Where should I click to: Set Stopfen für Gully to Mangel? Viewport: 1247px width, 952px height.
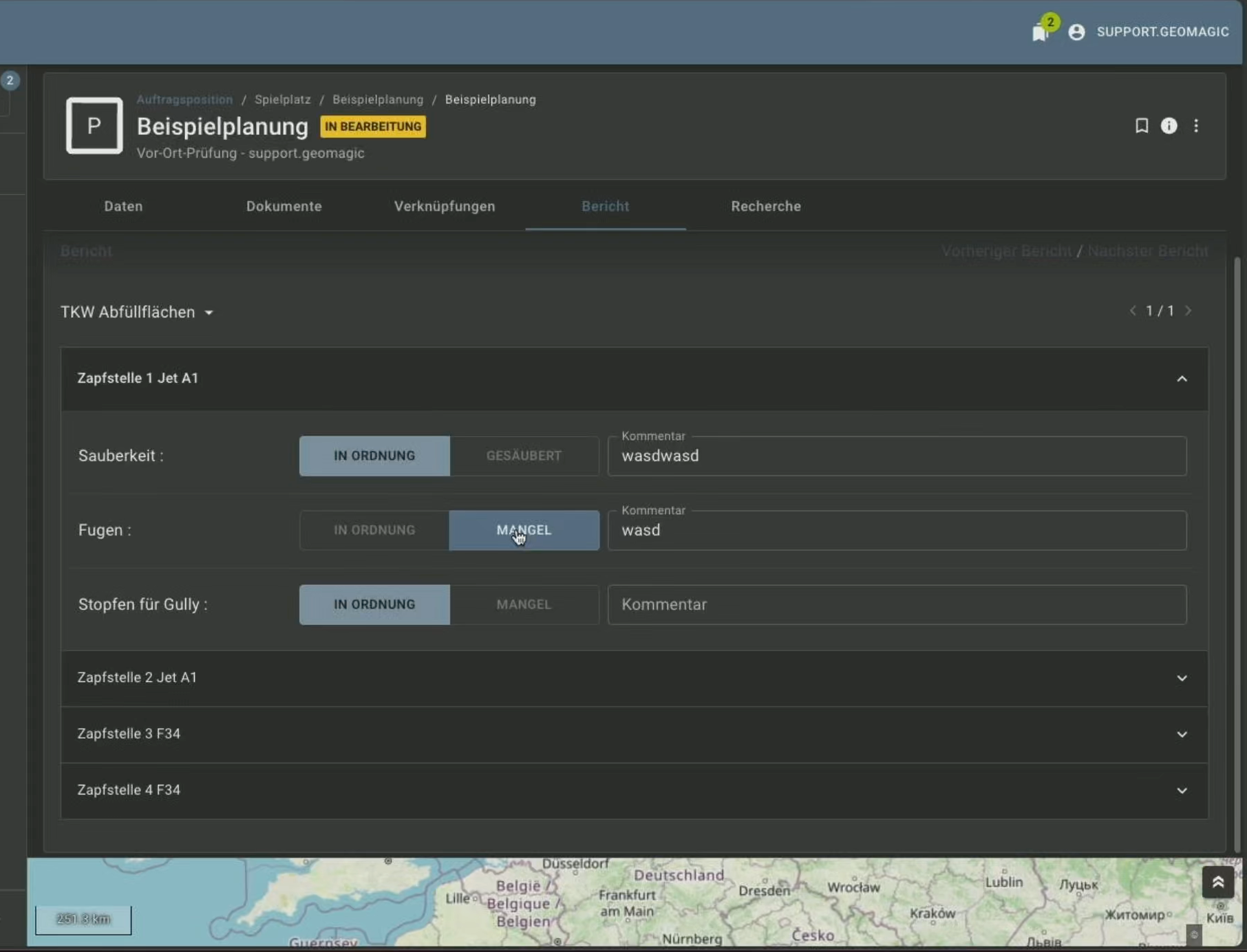[524, 604]
